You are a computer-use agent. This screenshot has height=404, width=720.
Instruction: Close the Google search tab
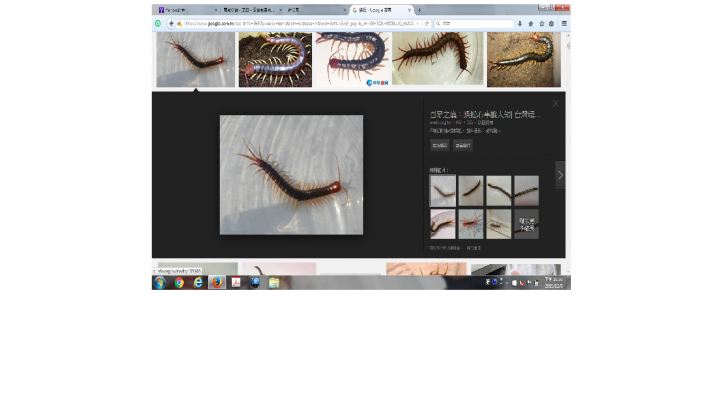pyautogui.click(x=409, y=10)
